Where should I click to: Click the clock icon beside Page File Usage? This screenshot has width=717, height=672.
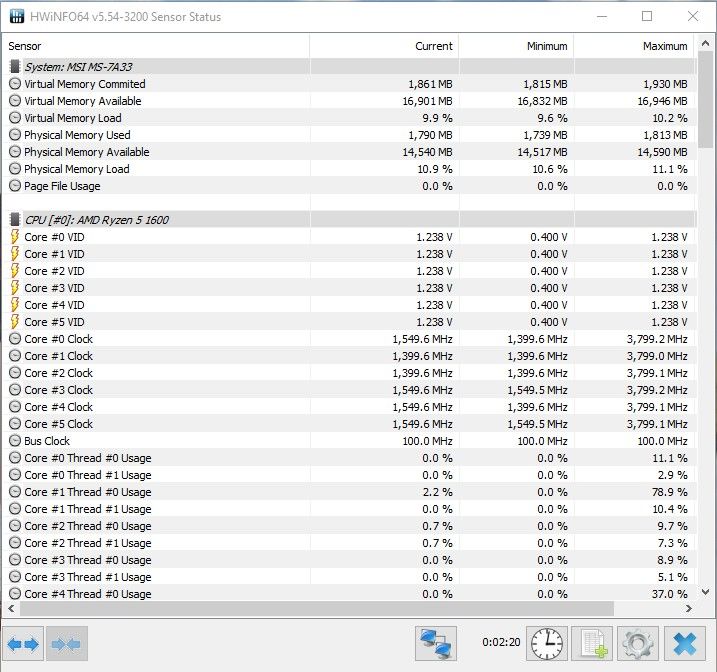point(15,186)
